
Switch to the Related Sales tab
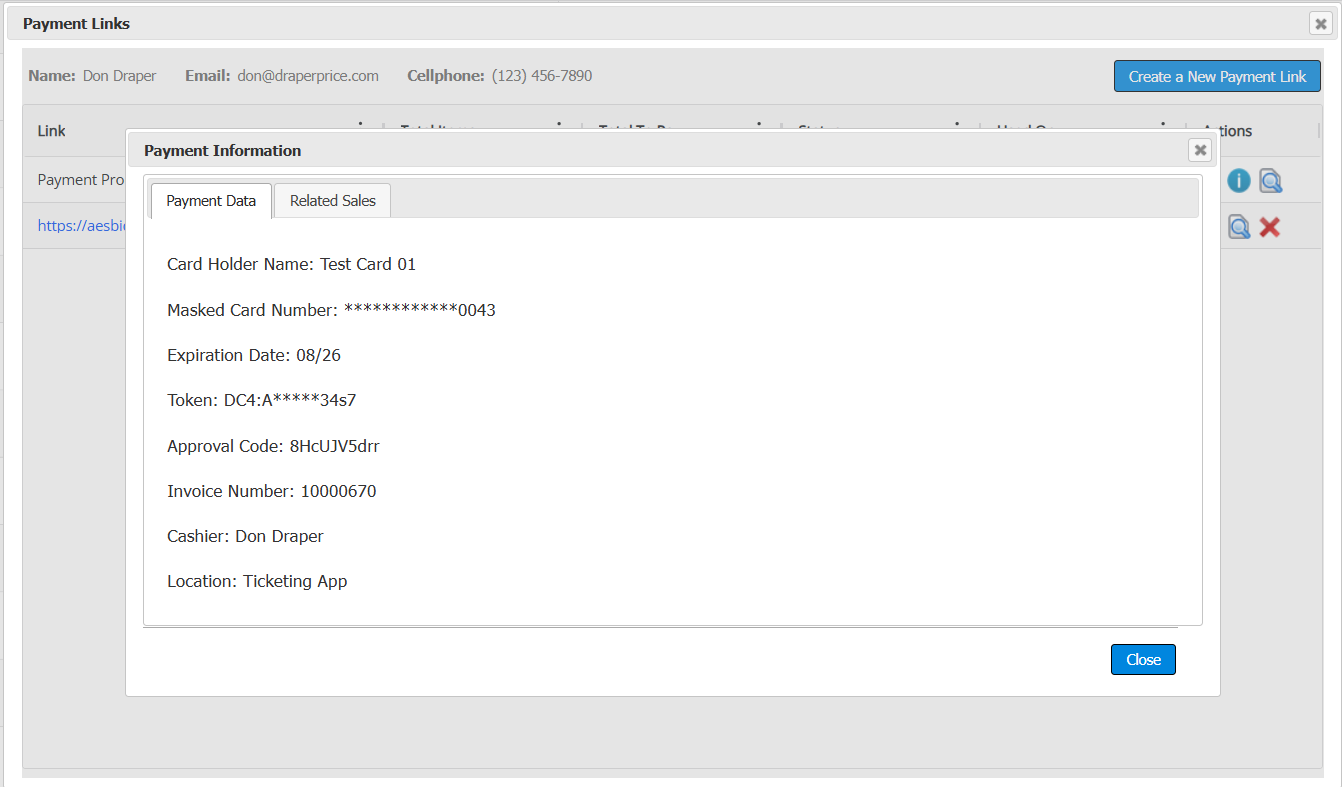[333, 201]
